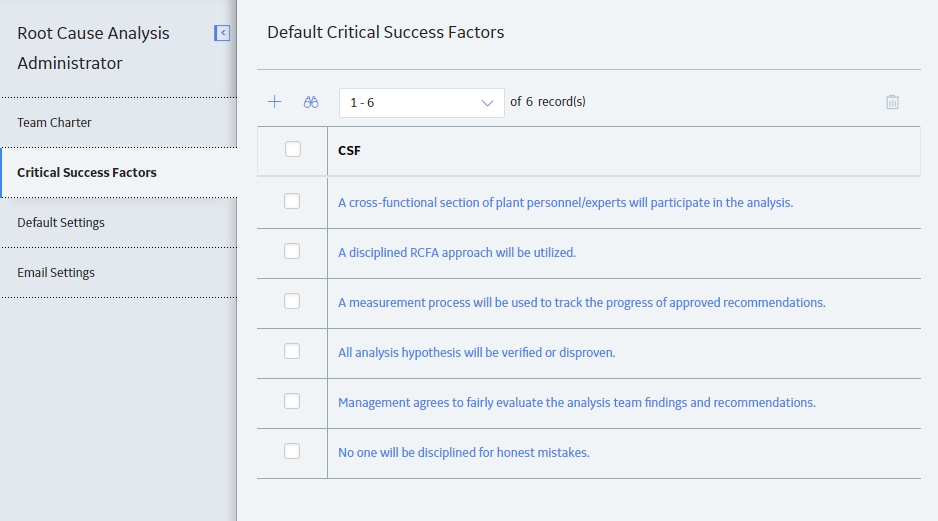
Task: Click the trash delete icon
Action: [892, 102]
